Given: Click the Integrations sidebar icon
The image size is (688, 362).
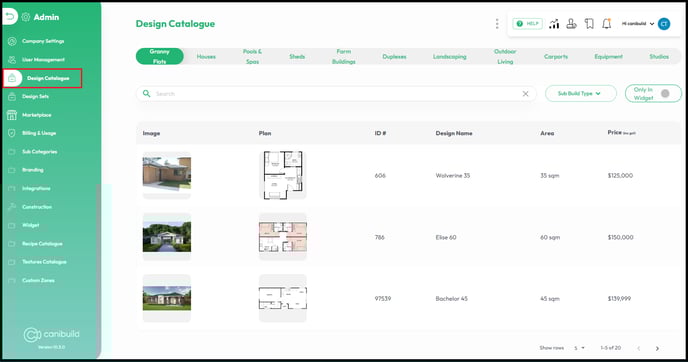Looking at the screenshot, I should (x=12, y=189).
